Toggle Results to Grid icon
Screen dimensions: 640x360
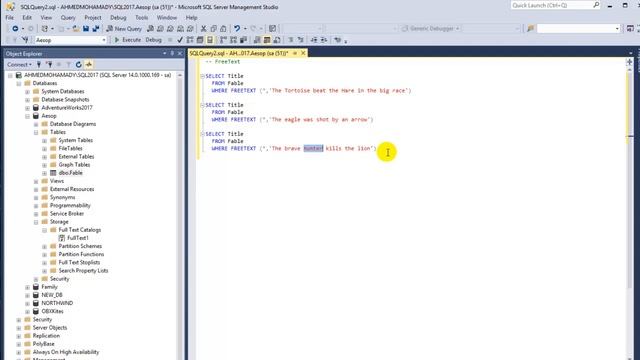pyautogui.click(x=267, y=40)
